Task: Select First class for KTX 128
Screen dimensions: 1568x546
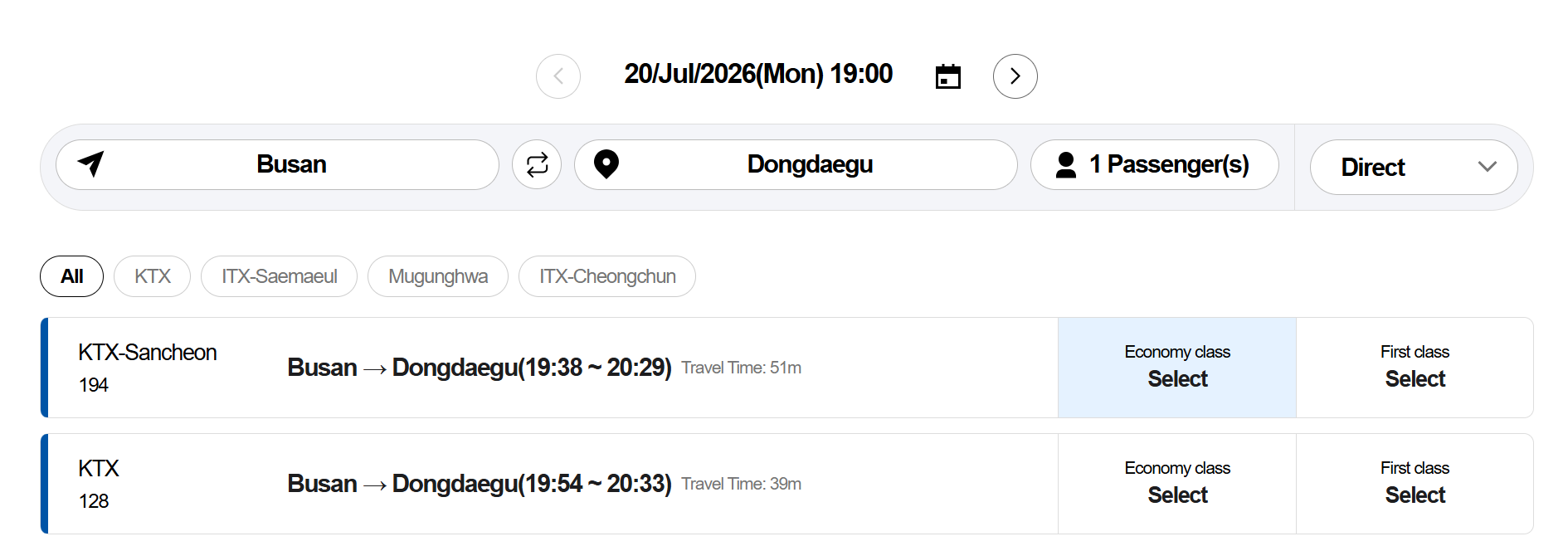Action: pos(1415,484)
